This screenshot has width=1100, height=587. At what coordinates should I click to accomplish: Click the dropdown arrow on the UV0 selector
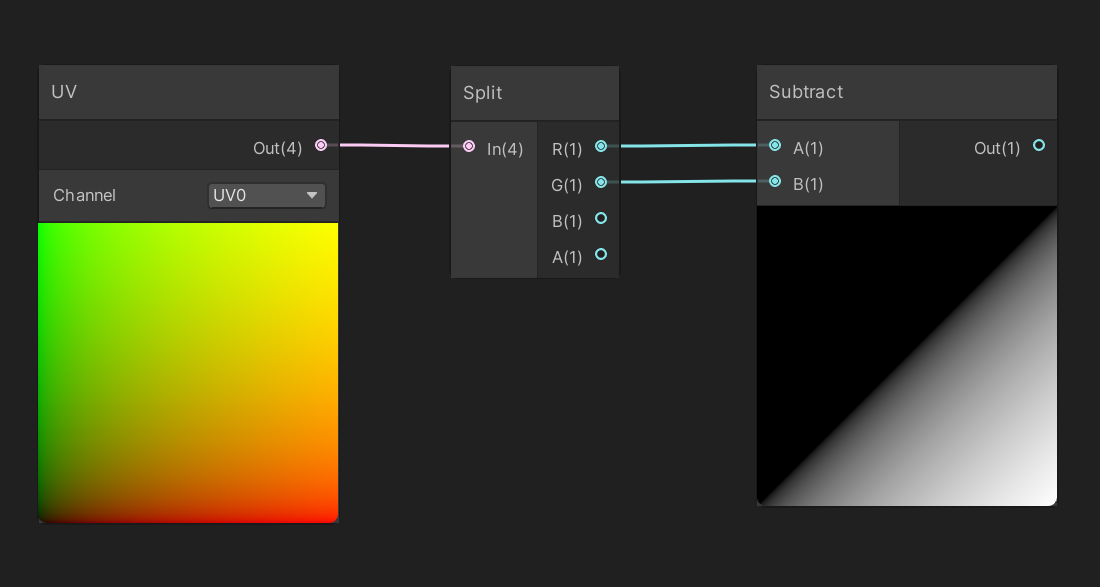312,195
